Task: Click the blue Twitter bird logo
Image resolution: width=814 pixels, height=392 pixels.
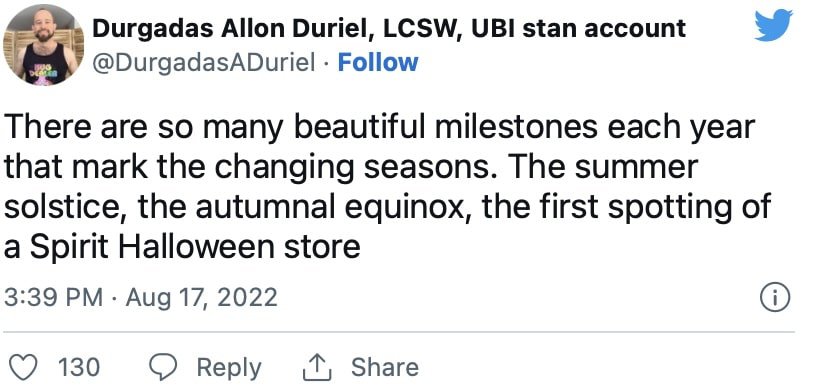Action: (774, 25)
